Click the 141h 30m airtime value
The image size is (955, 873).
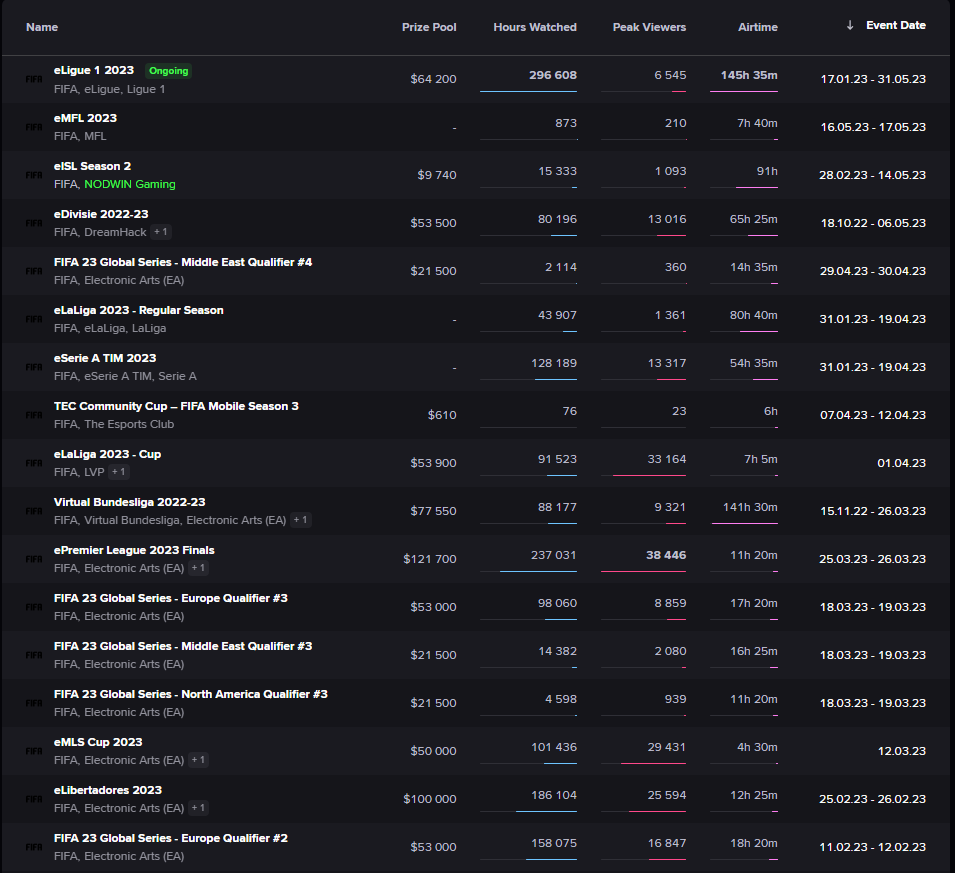coord(750,507)
